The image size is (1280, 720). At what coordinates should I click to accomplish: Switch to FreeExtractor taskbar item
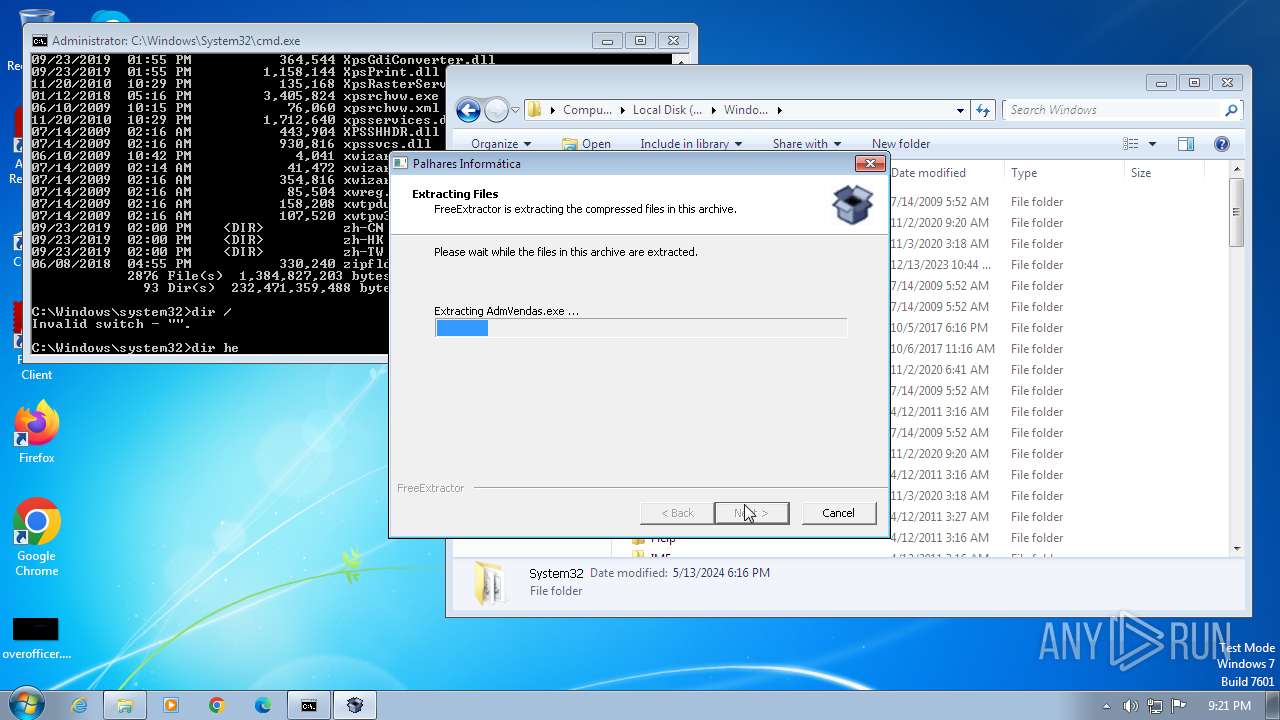point(354,705)
